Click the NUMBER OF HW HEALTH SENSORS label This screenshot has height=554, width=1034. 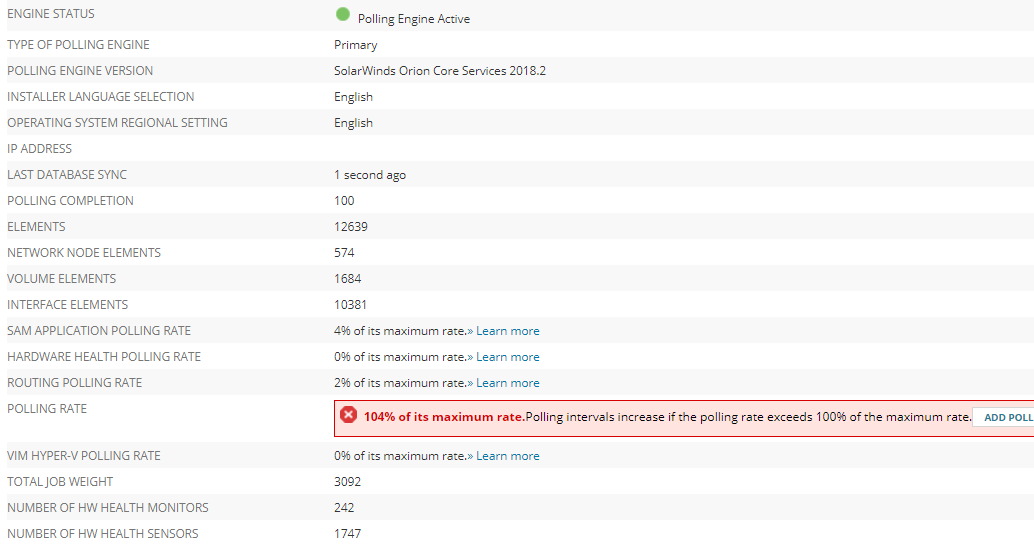point(103,534)
